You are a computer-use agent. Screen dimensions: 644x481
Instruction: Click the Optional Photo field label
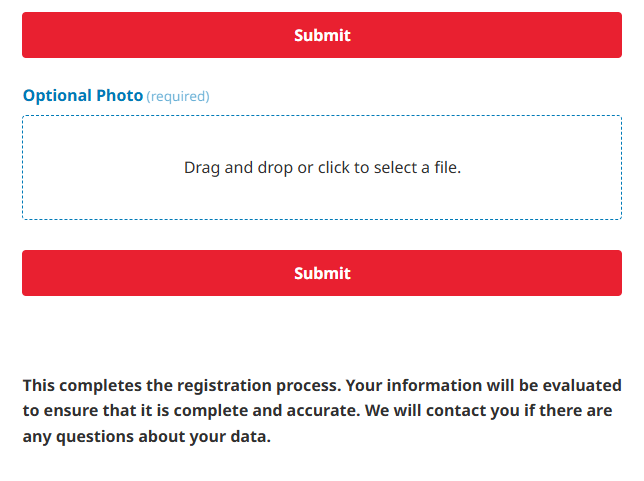click(83, 96)
